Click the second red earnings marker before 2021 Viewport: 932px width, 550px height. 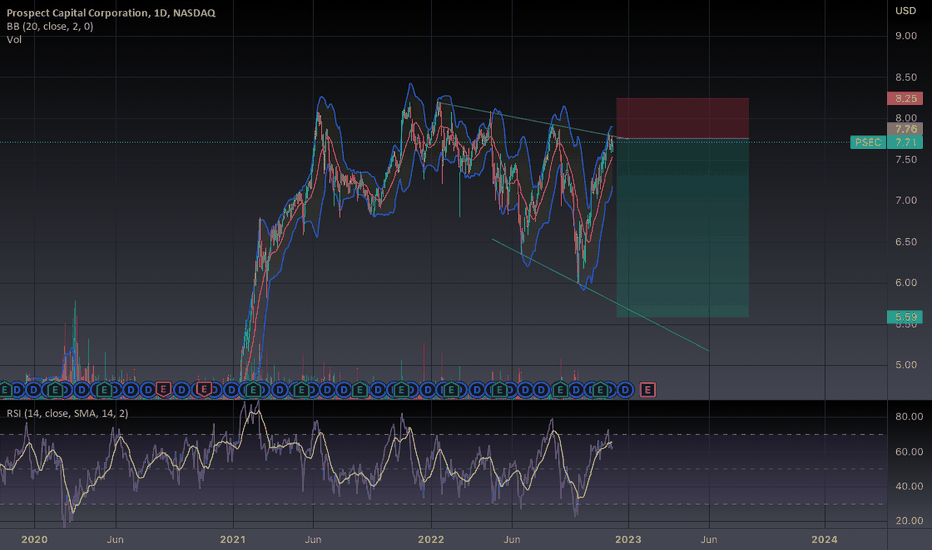(204, 390)
